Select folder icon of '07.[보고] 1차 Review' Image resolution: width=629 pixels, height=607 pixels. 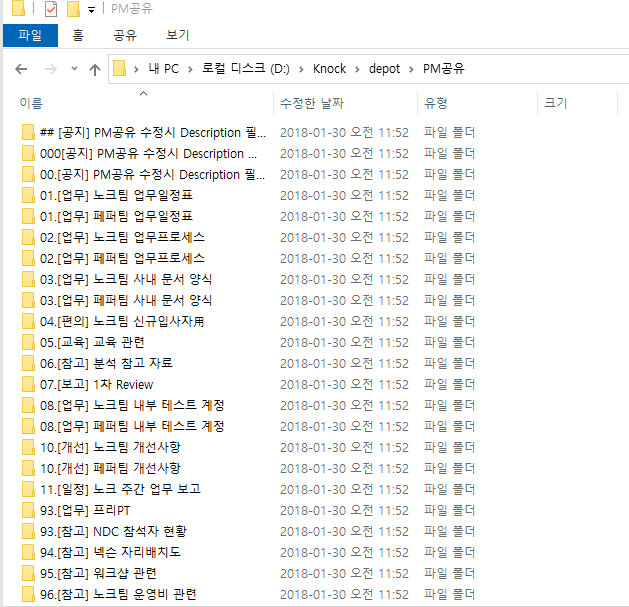coord(28,384)
